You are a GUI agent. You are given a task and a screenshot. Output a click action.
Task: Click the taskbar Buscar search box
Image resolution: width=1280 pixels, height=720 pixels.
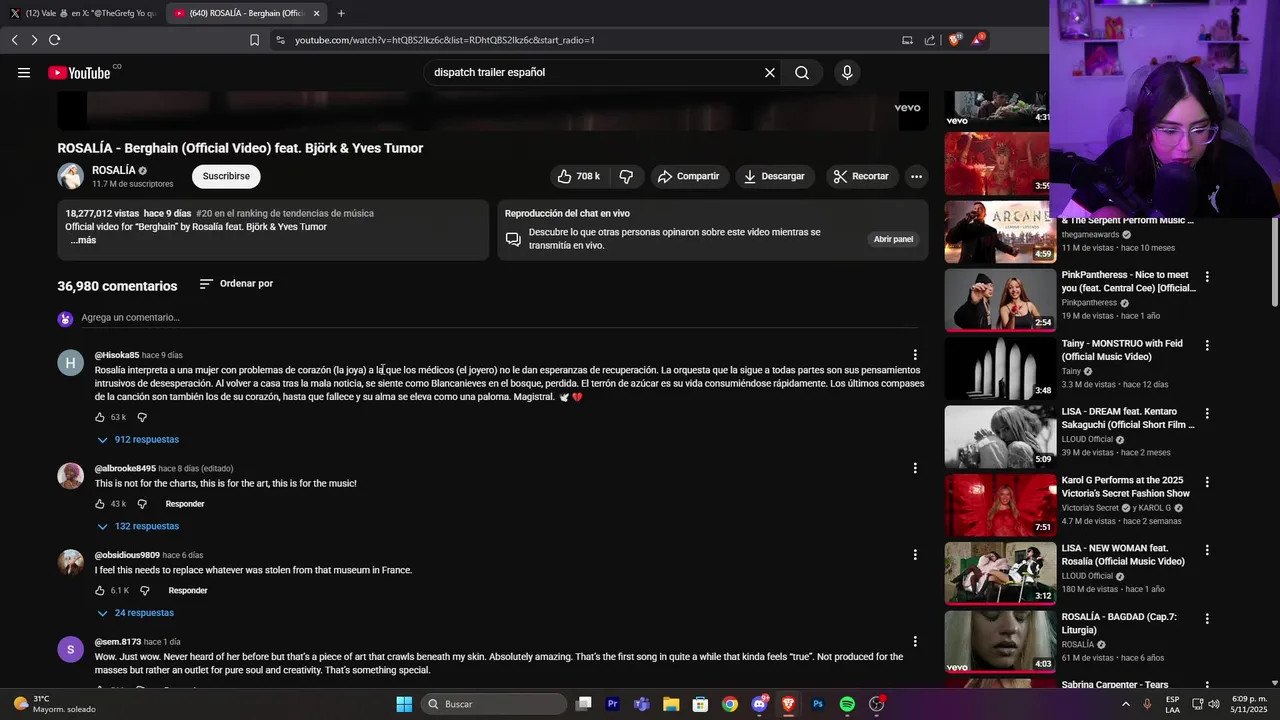(494, 704)
